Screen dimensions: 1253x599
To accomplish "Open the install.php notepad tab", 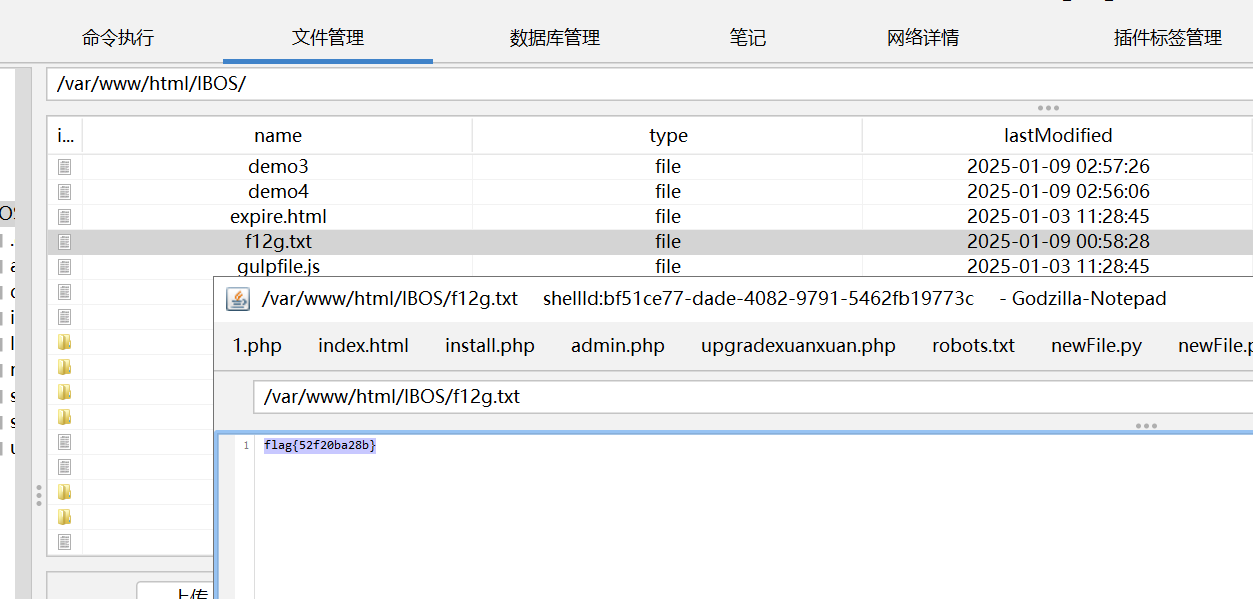I will pos(490,345).
